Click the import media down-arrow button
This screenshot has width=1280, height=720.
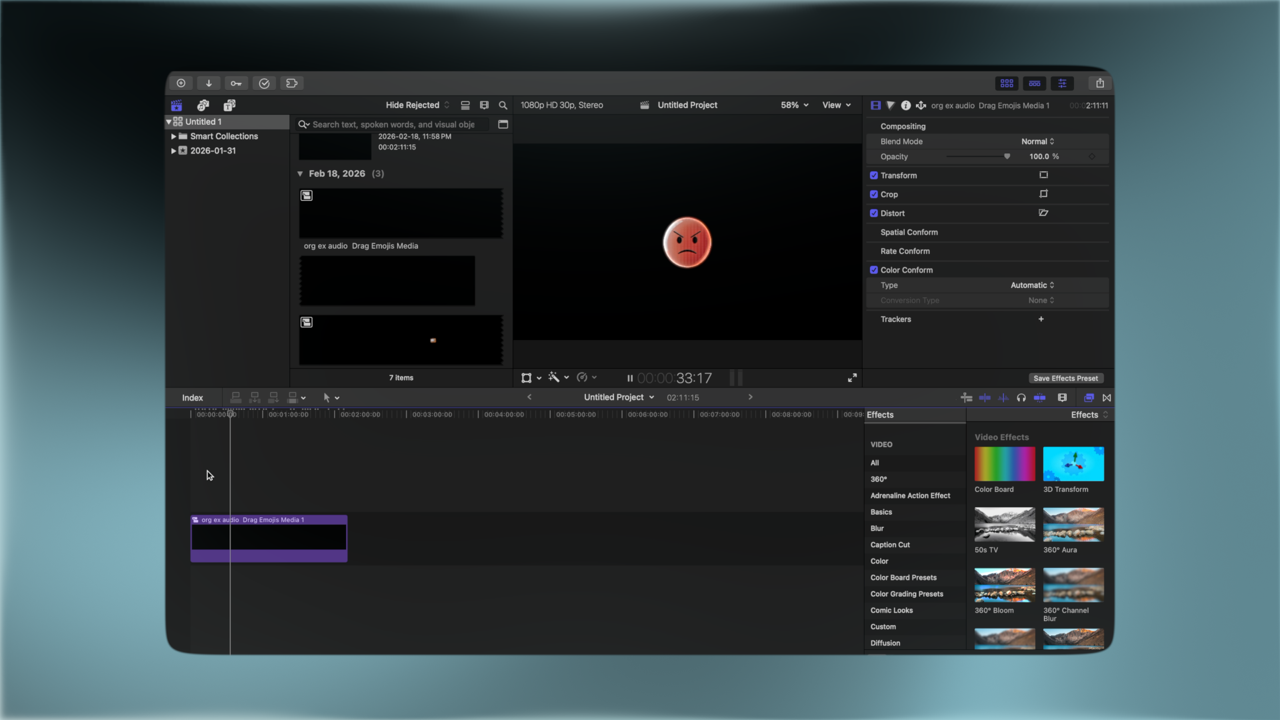[209, 83]
